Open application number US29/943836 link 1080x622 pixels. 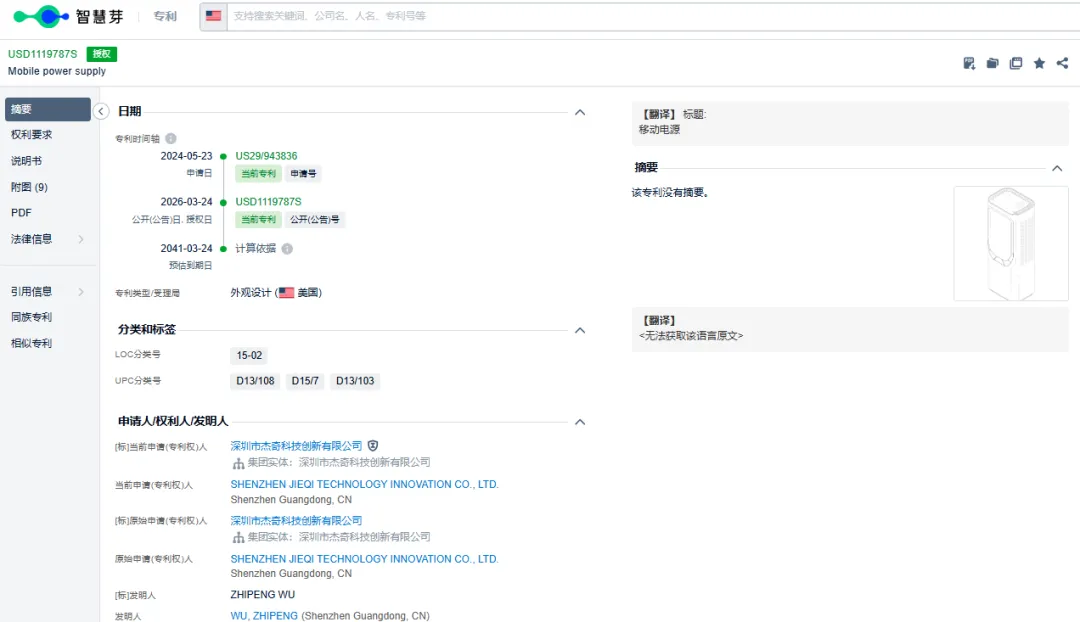pos(267,156)
